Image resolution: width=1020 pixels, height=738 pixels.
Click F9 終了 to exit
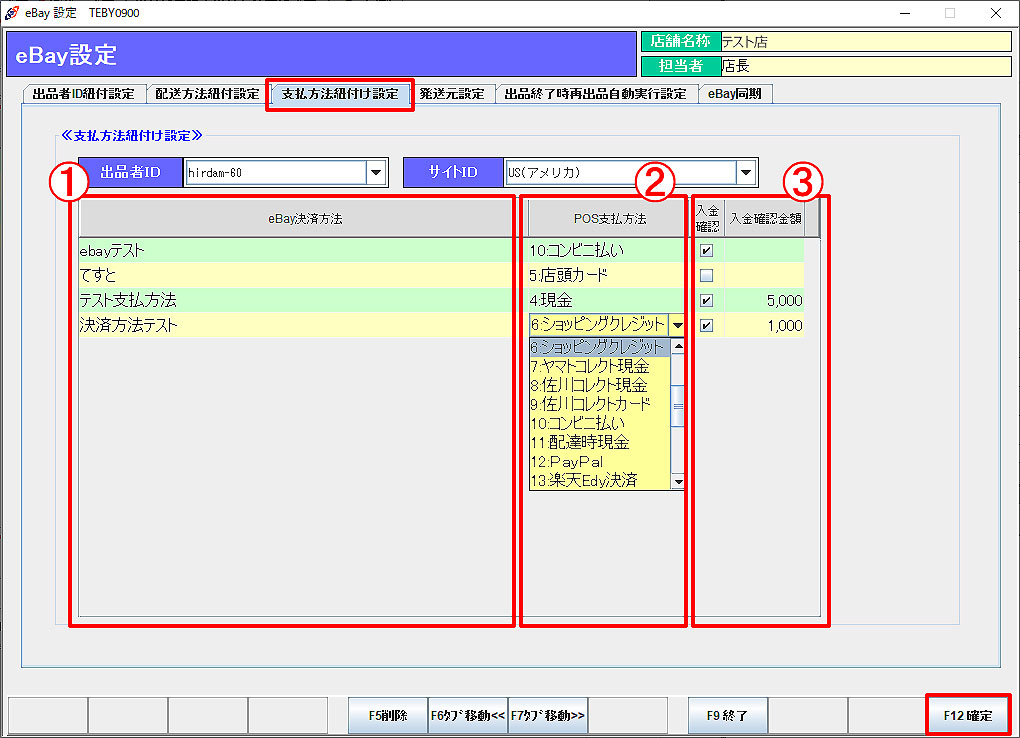728,716
